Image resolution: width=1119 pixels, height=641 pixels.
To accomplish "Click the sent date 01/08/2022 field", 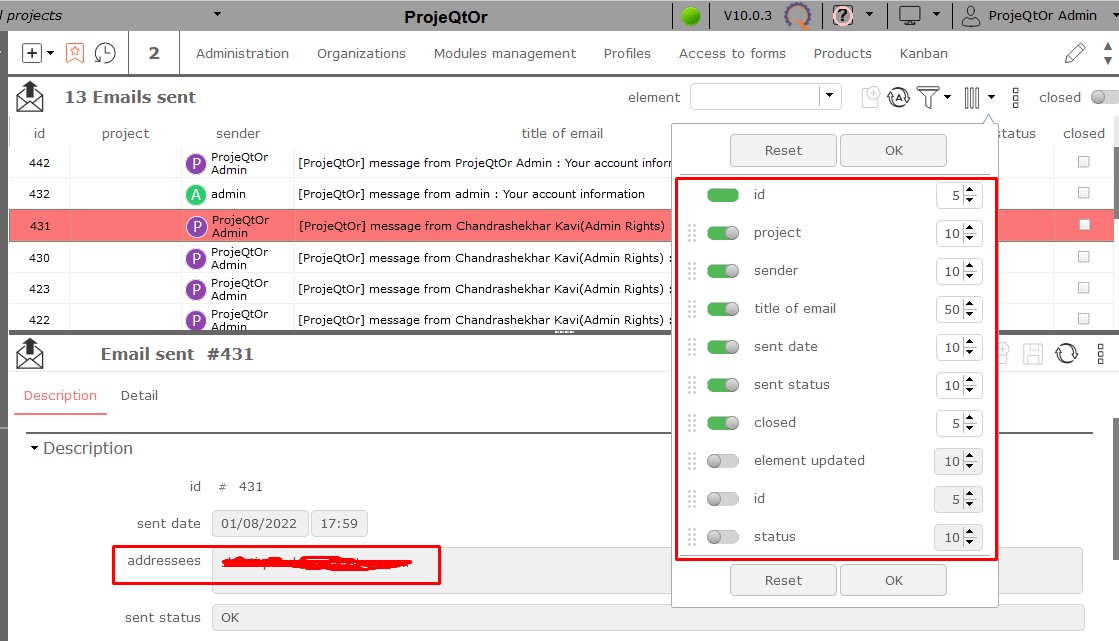I will pos(260,523).
